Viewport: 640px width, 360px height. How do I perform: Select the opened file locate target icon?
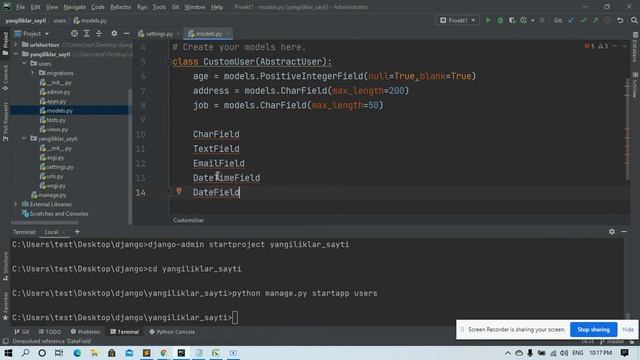coord(74,33)
